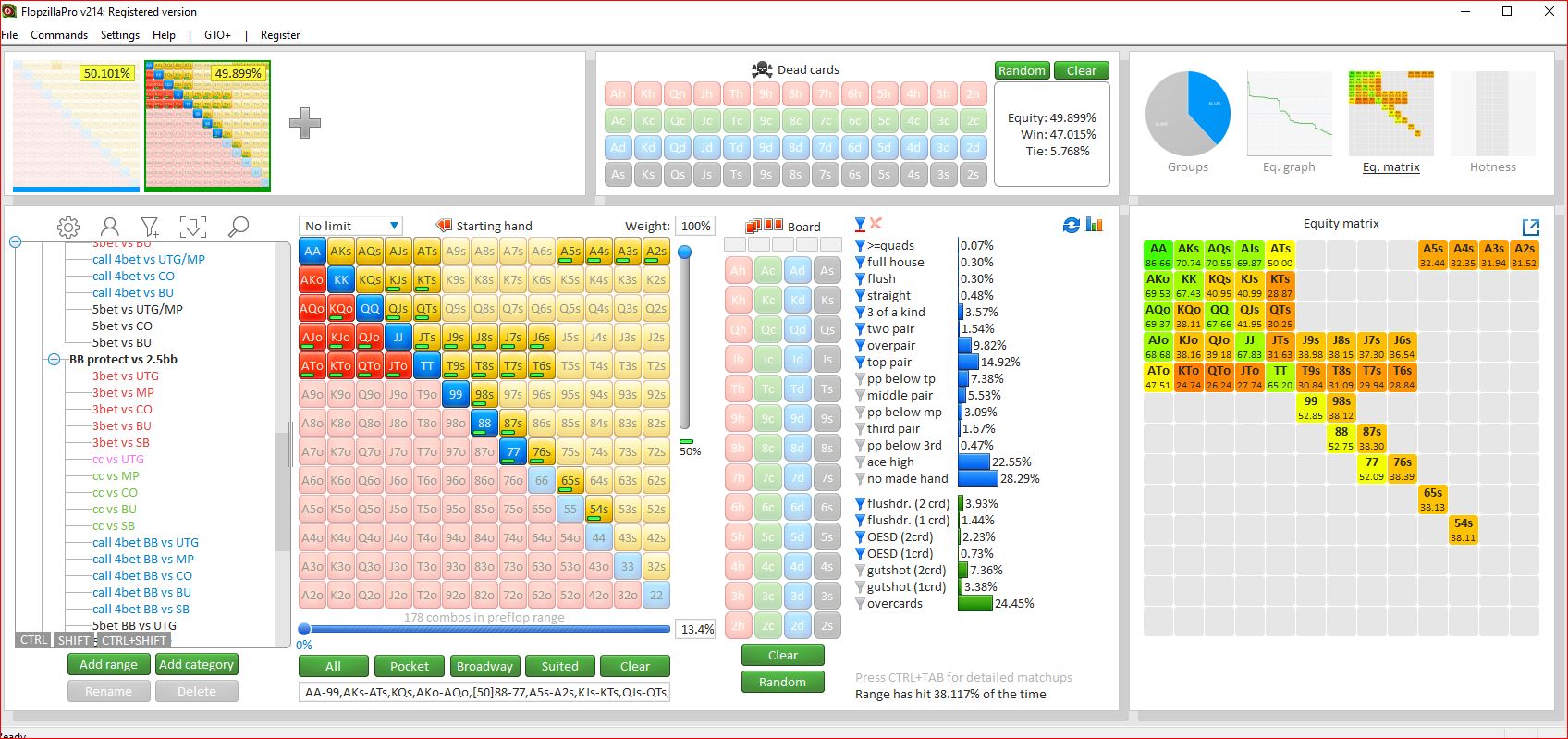Image resolution: width=1568 pixels, height=739 pixels.
Task: Open the Eq. graph view
Action: click(x=1289, y=122)
